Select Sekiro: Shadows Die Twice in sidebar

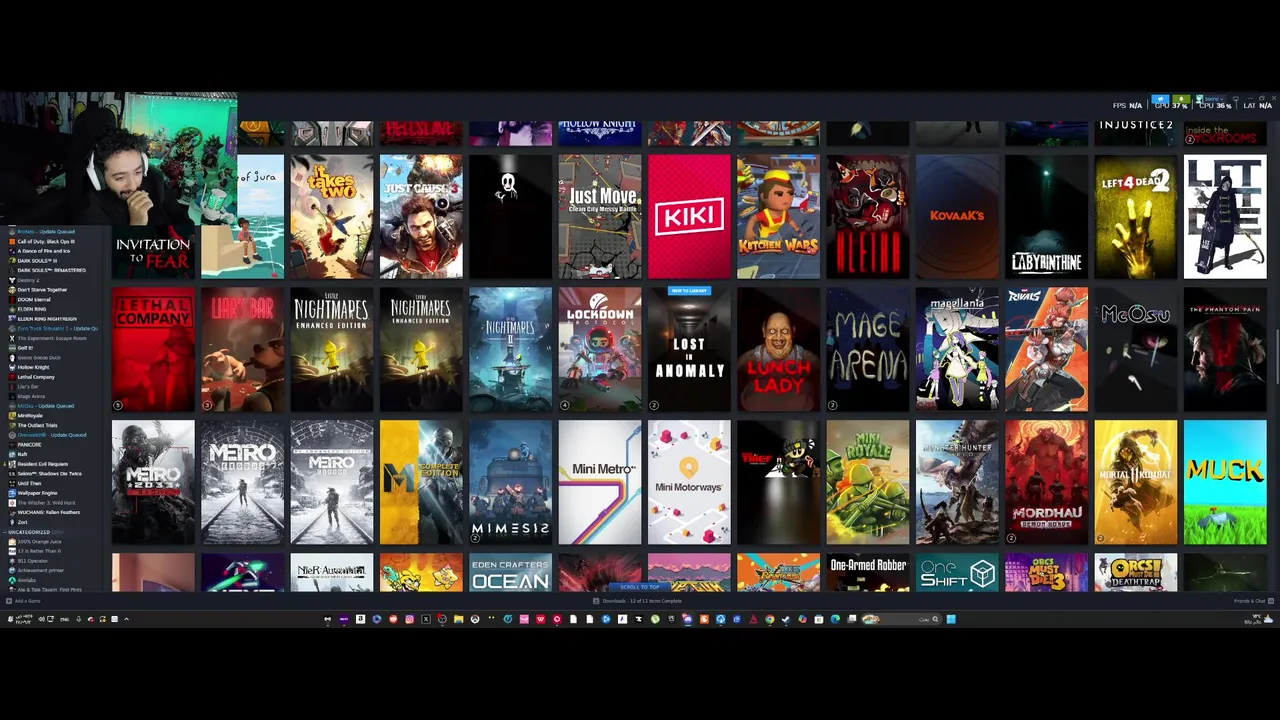tap(45, 474)
